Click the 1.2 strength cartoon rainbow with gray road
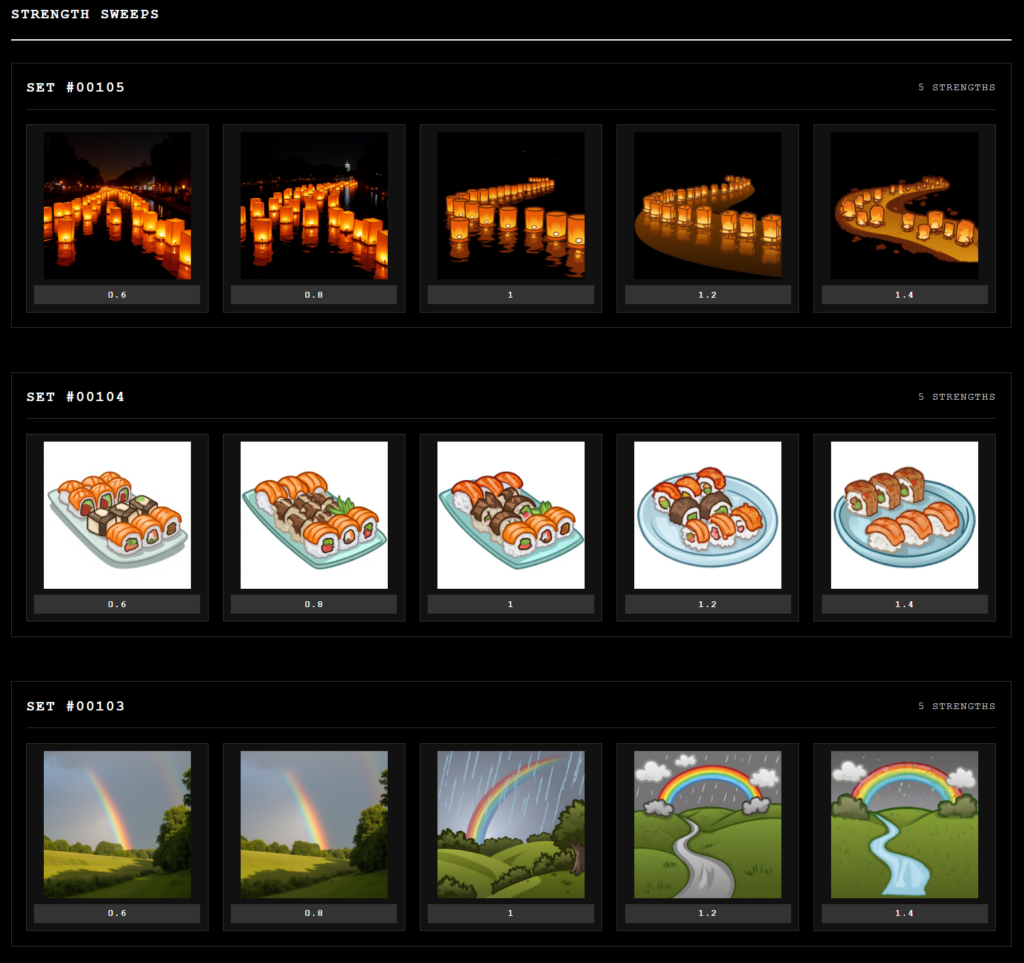This screenshot has height=963, width=1024. point(707,824)
